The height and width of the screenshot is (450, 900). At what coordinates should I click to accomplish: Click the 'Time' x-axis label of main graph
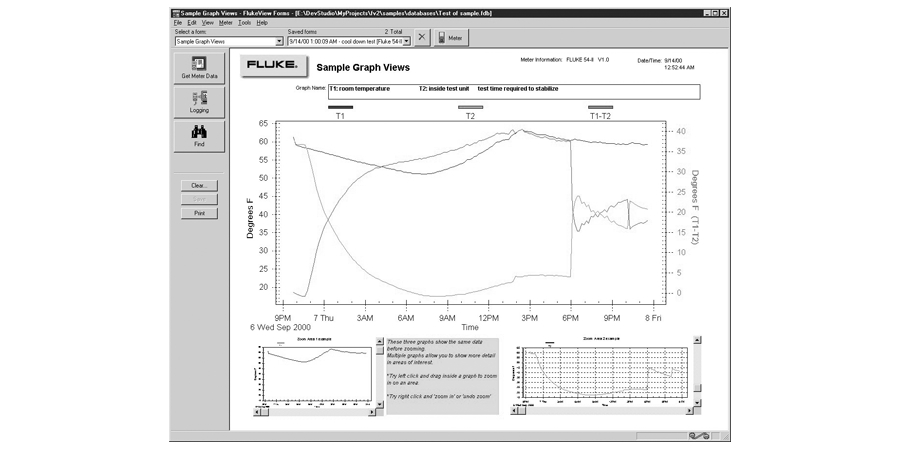[x=470, y=327]
